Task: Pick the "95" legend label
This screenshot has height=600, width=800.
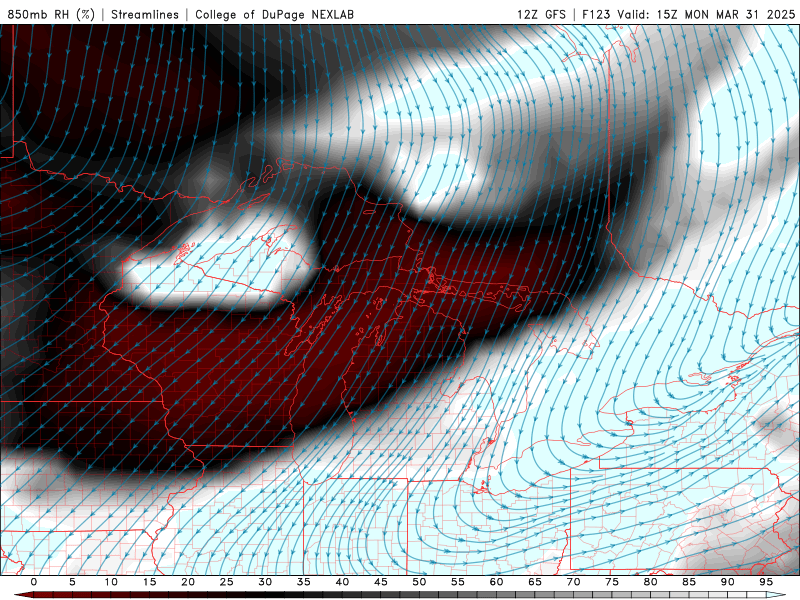Action: pos(766,582)
